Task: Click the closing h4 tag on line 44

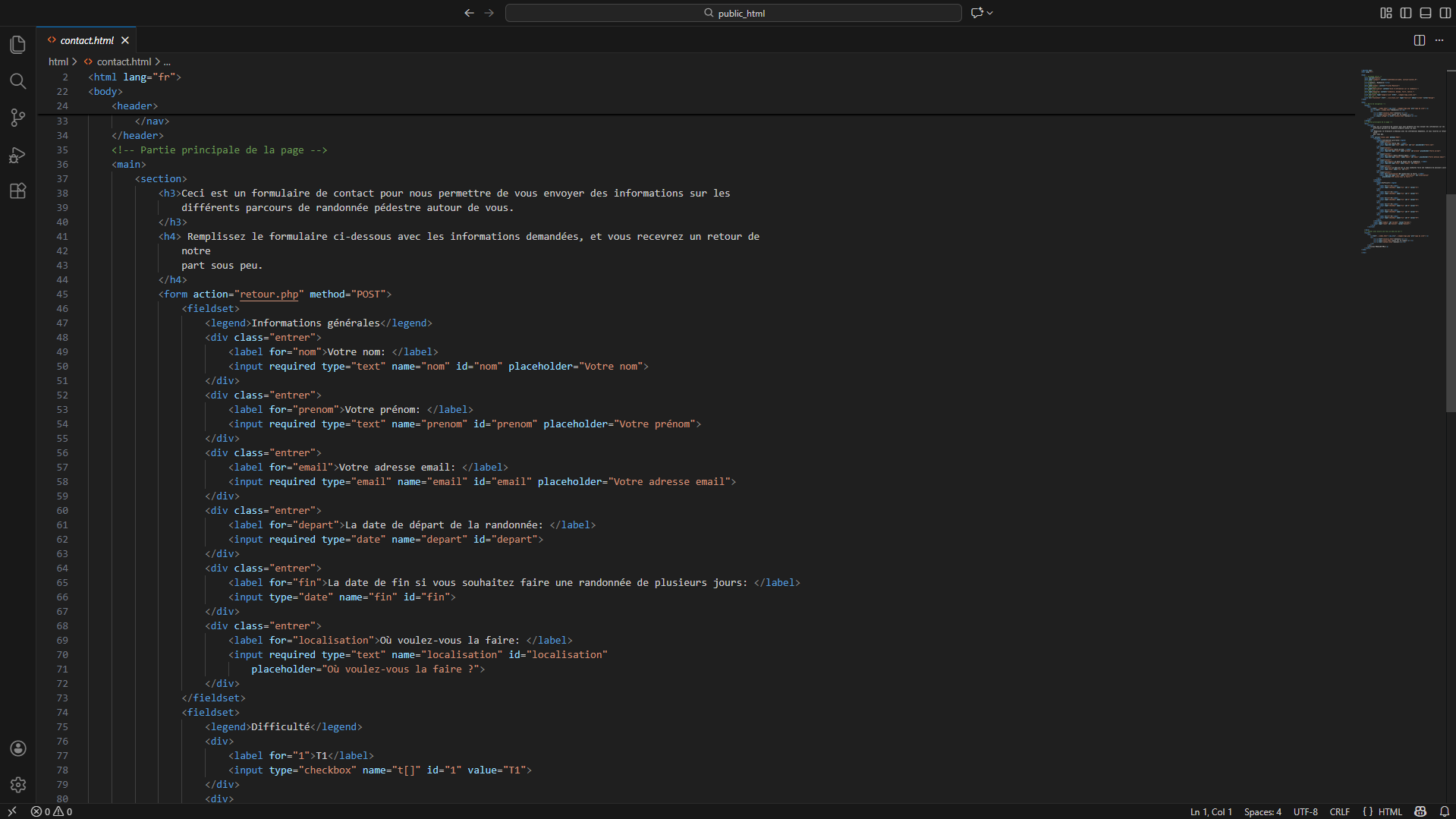Action: pos(173,279)
